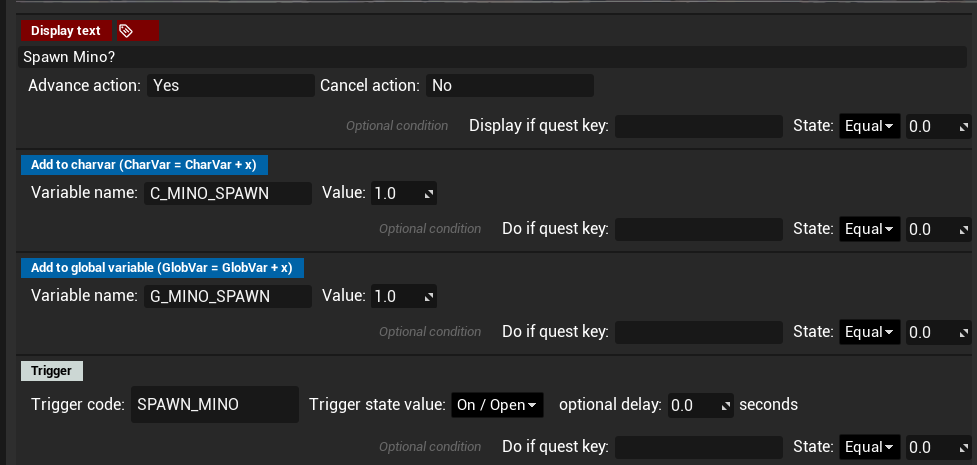Click the optional delay seconds stepper
977x465 pixels.
click(700, 405)
